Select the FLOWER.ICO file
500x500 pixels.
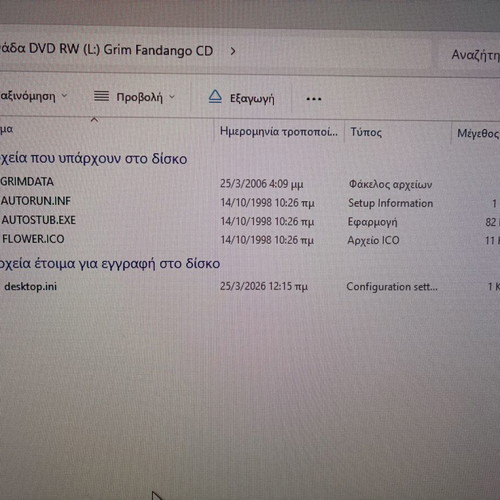point(33,239)
